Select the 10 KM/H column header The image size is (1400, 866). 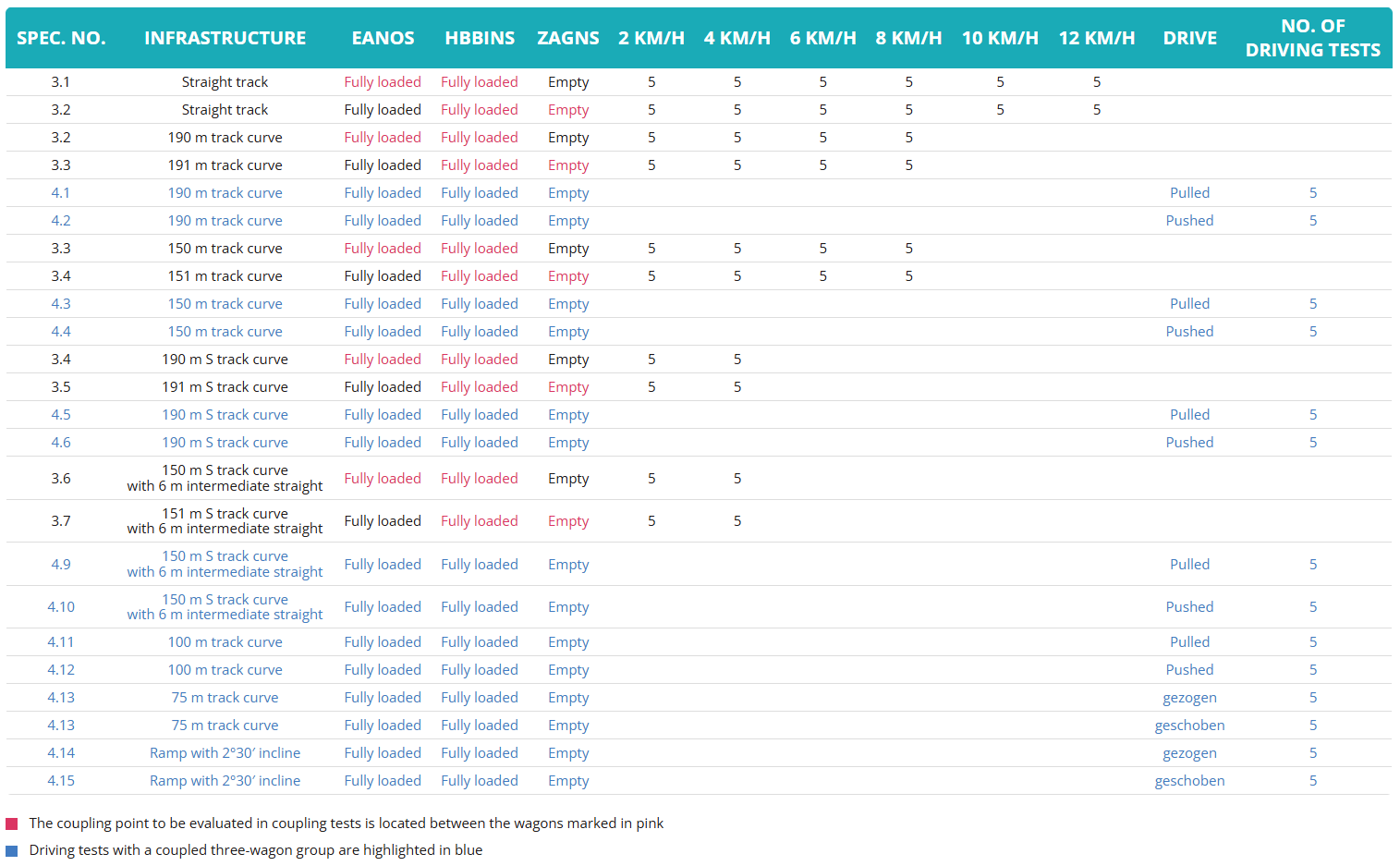pyautogui.click(x=1000, y=38)
